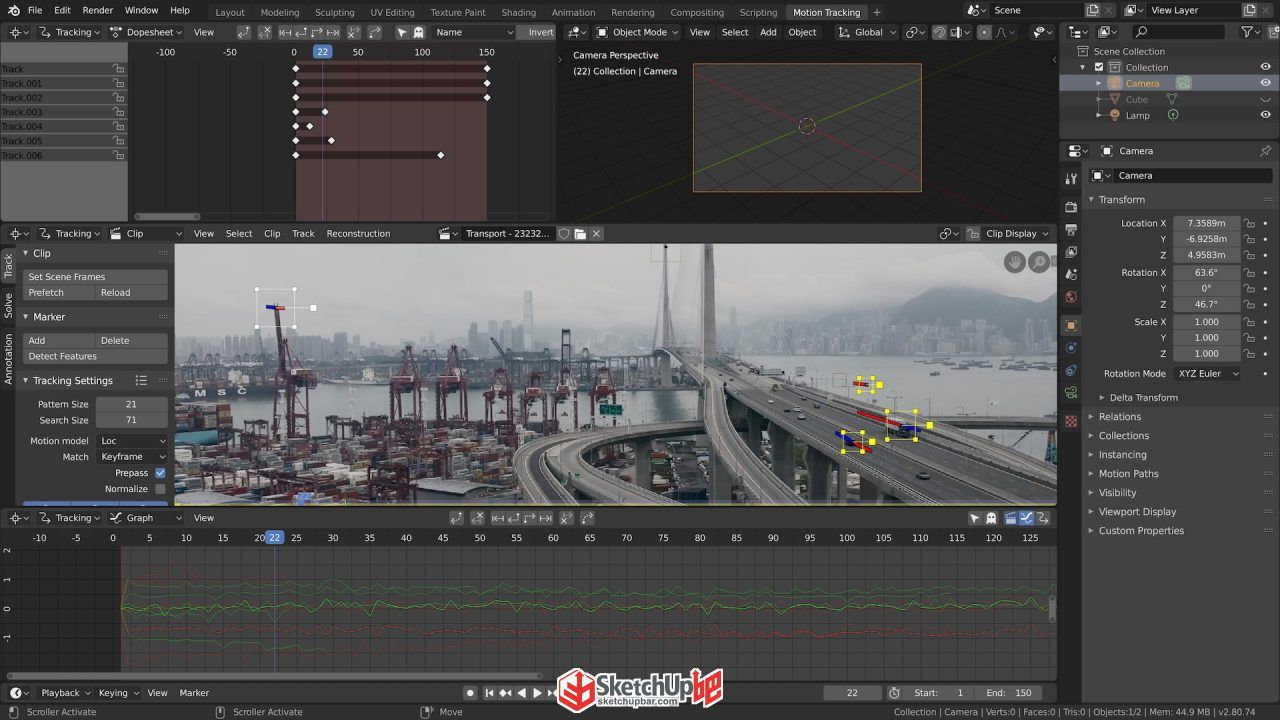1280x720 pixels.
Task: Click the Lamp data icon in outliner
Action: point(1173,115)
